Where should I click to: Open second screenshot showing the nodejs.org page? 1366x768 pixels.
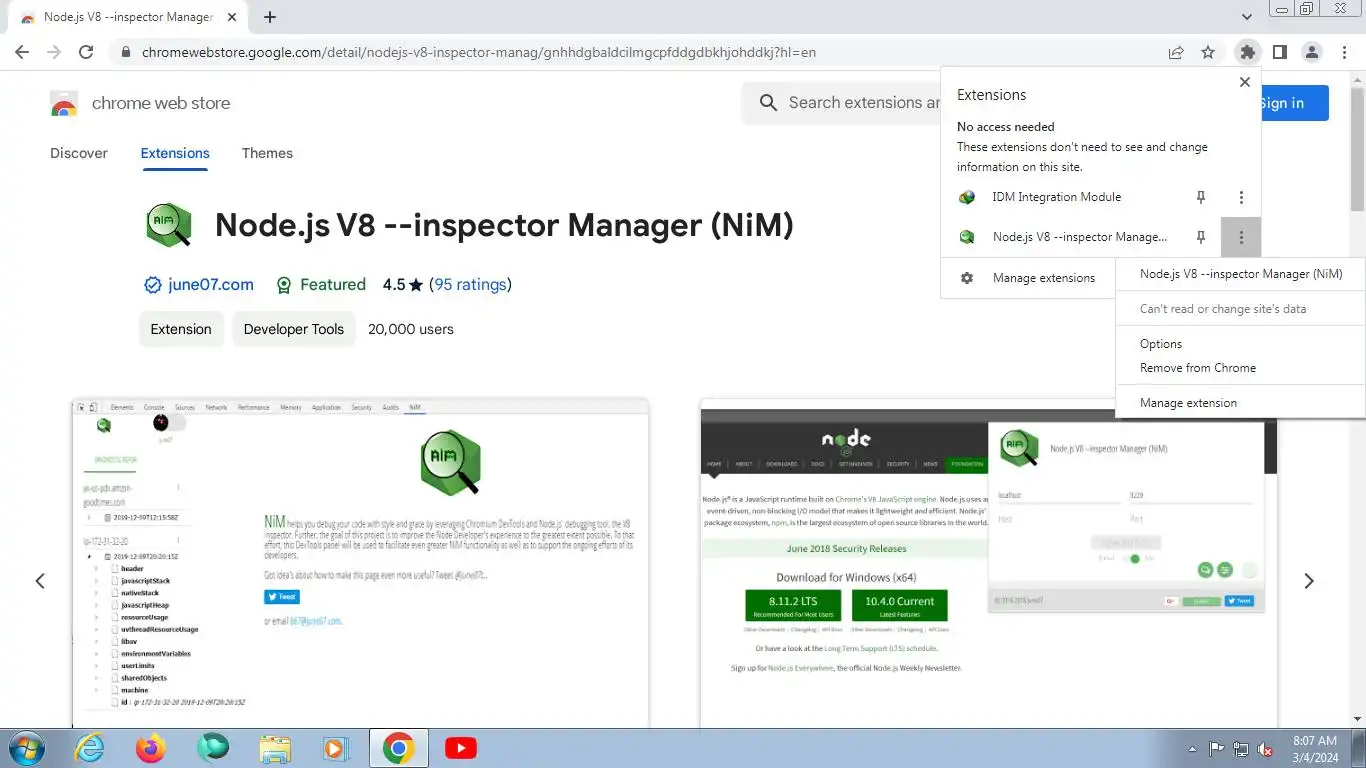point(988,563)
